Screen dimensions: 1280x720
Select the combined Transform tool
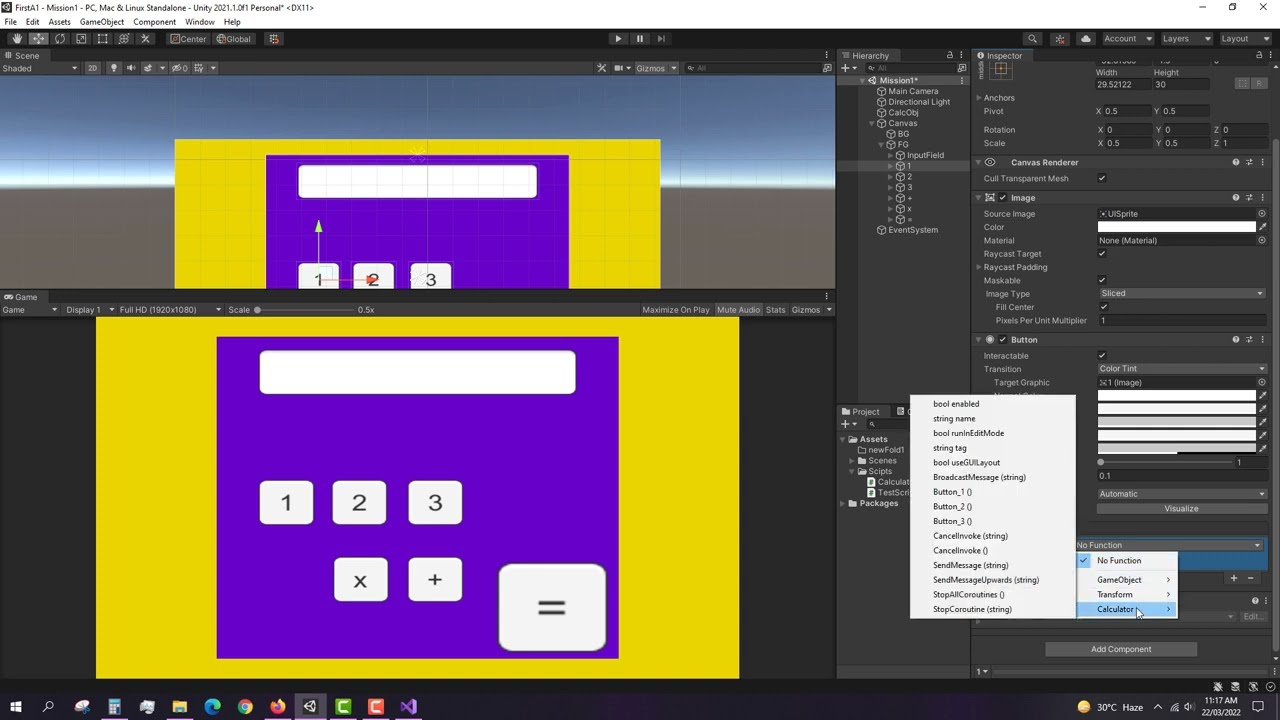(x=124, y=39)
